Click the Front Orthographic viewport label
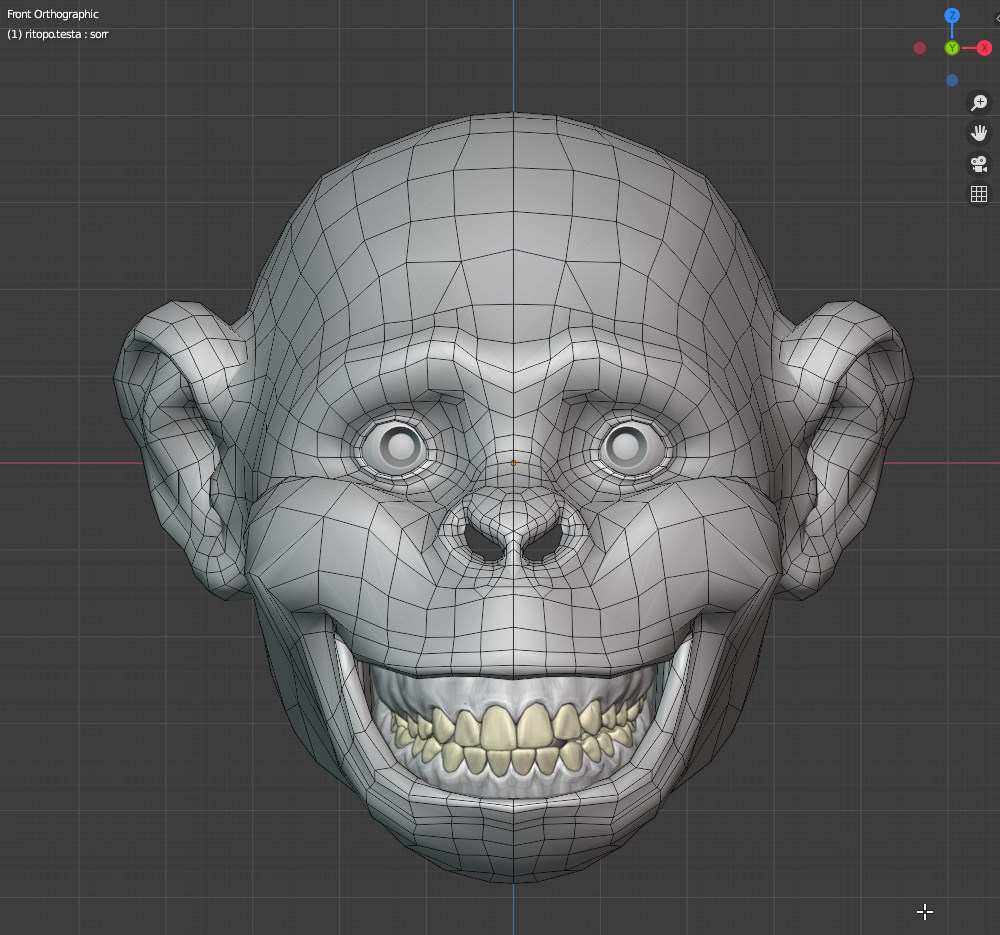The height and width of the screenshot is (935, 1000). tap(52, 14)
